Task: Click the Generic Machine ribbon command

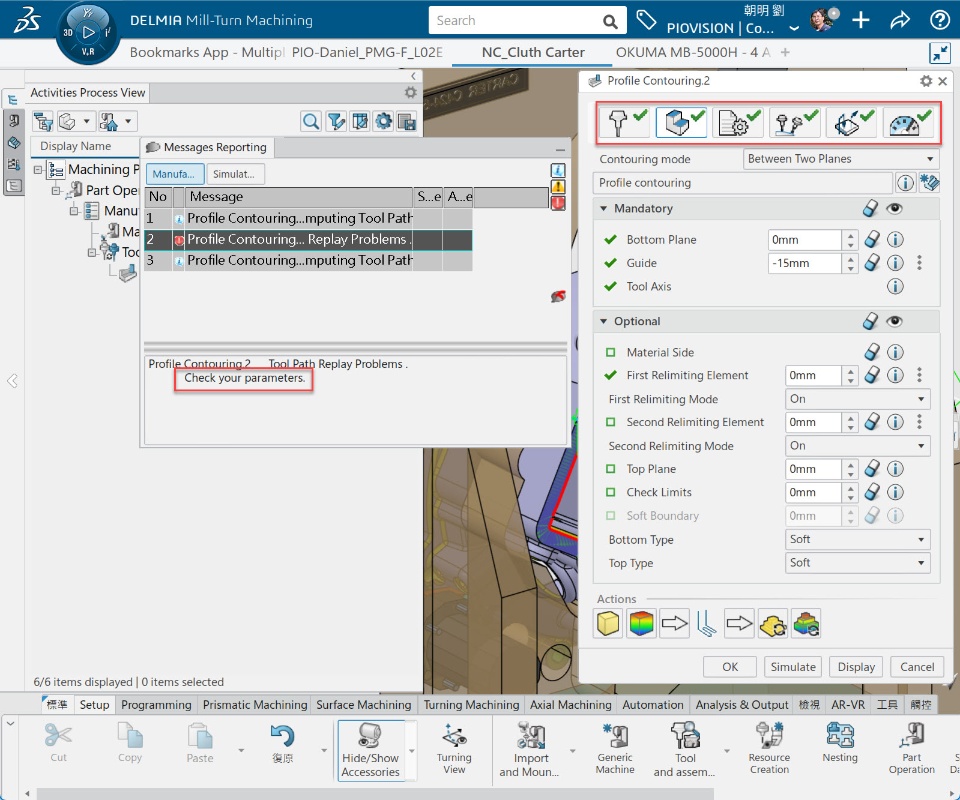Action: pos(615,749)
